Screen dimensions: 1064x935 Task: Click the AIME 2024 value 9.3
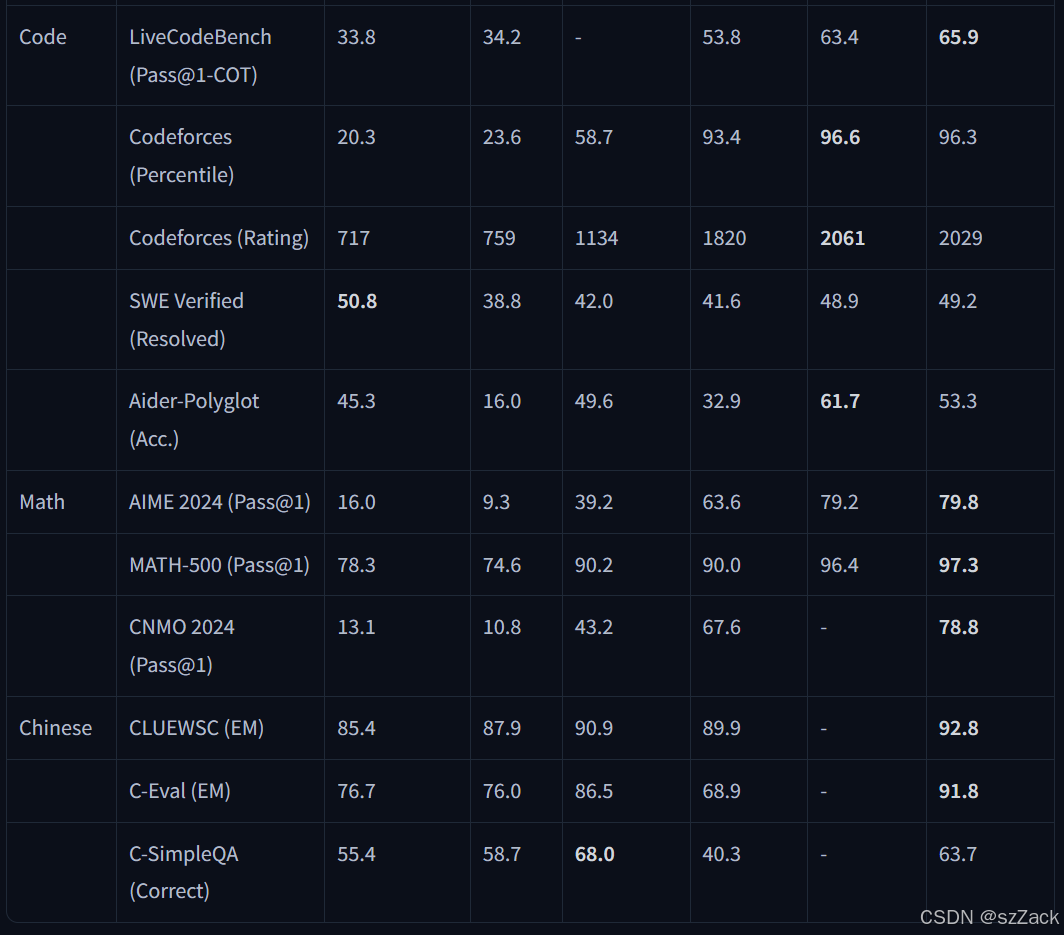[496, 501]
